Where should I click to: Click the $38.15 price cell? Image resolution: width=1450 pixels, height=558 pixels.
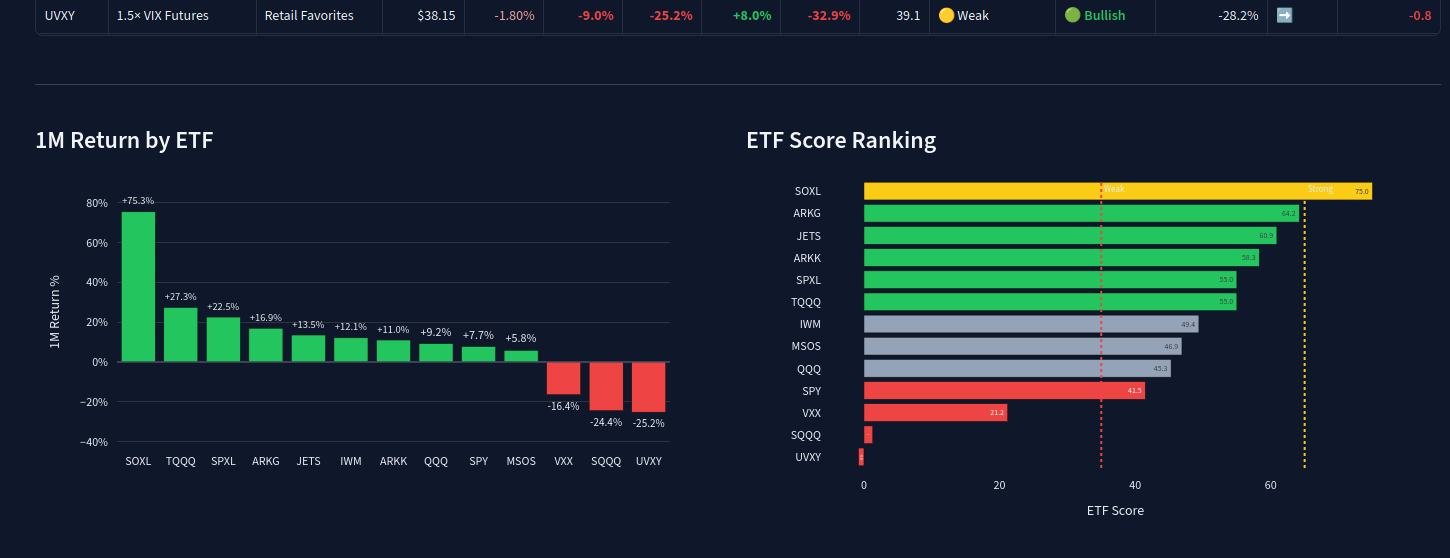(424, 16)
